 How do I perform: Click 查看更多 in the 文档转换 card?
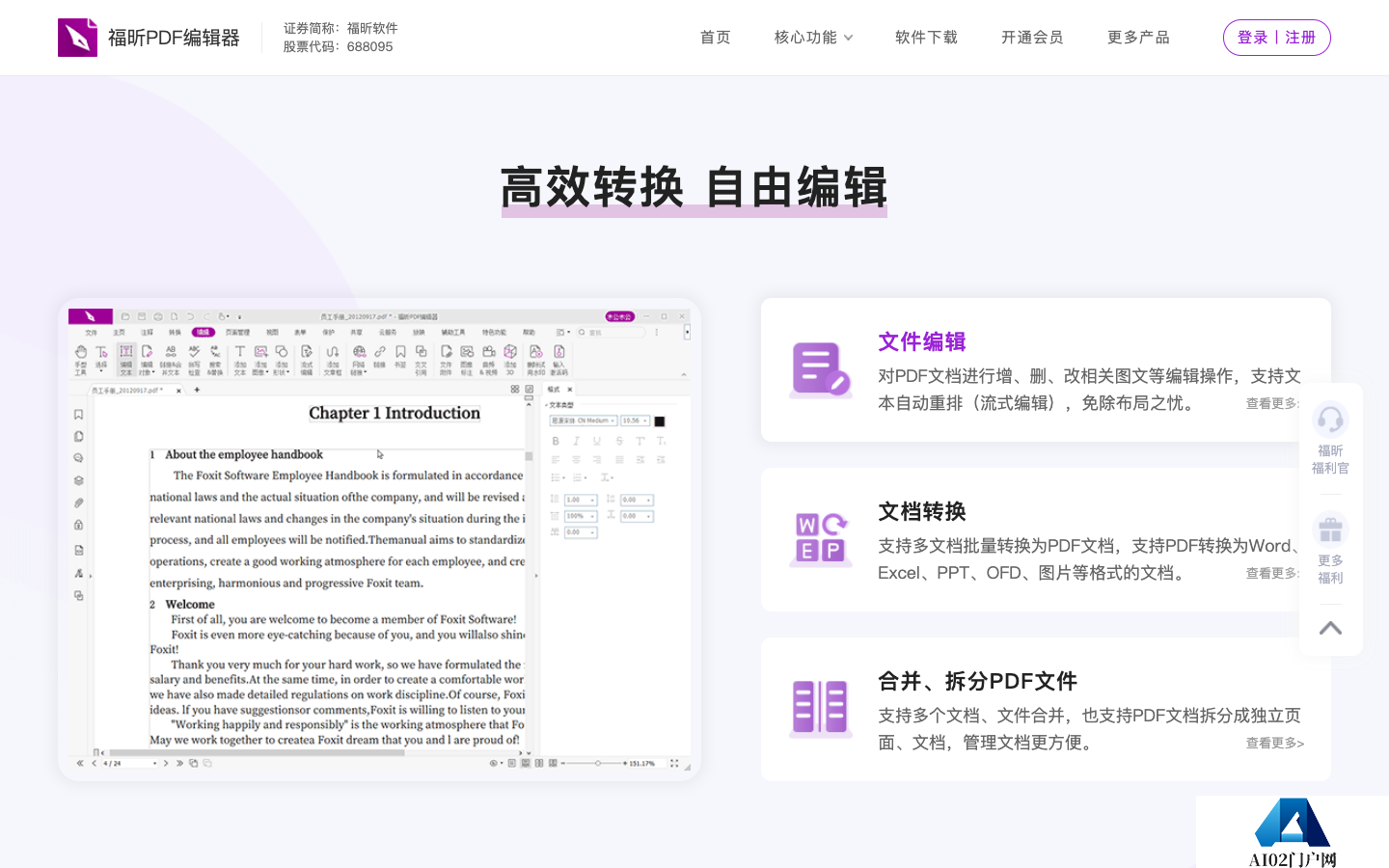pos(1274,573)
